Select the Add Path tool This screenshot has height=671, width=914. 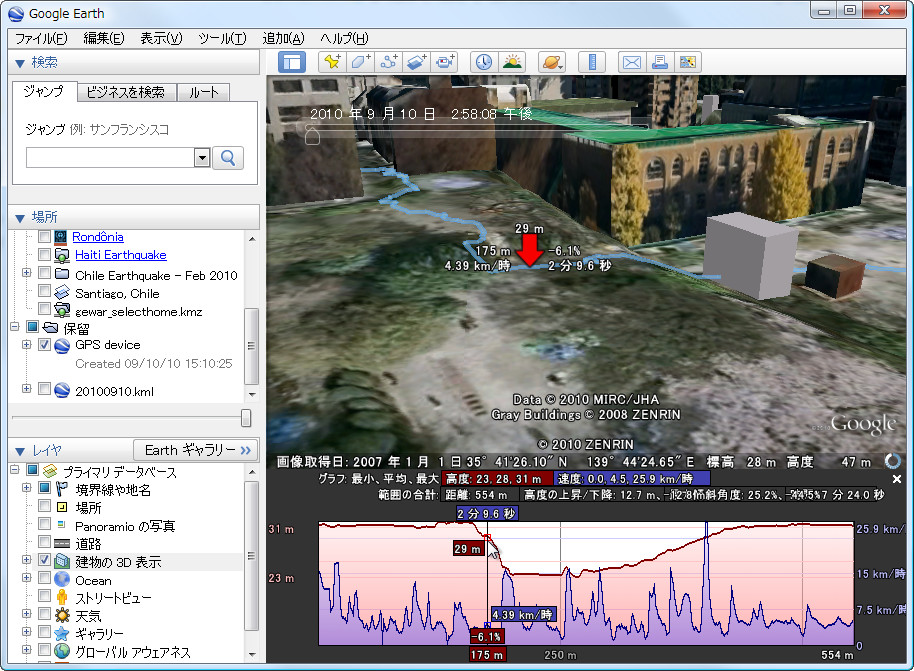(x=390, y=62)
